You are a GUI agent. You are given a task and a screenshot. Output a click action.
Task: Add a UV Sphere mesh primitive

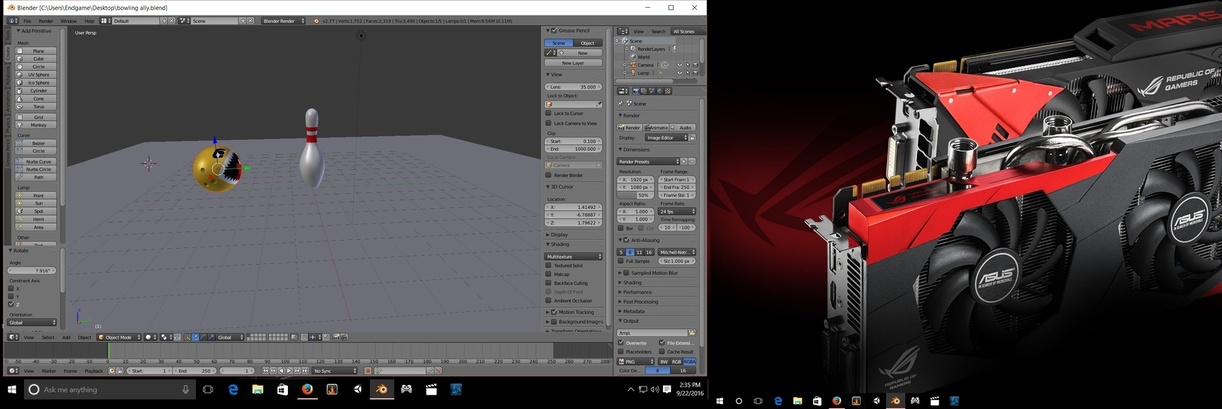(x=38, y=75)
